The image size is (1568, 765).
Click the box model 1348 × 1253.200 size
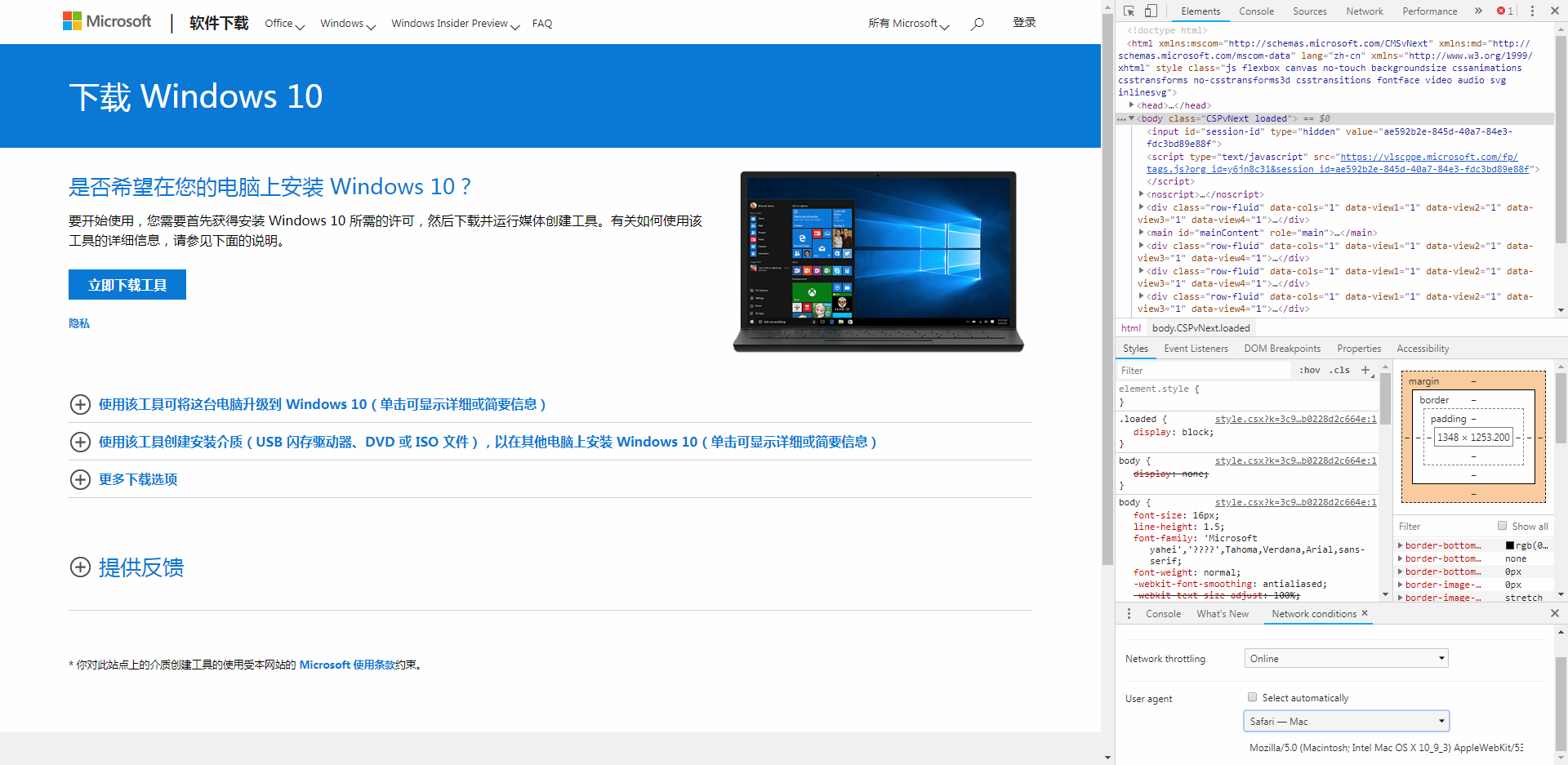pyautogui.click(x=1474, y=438)
